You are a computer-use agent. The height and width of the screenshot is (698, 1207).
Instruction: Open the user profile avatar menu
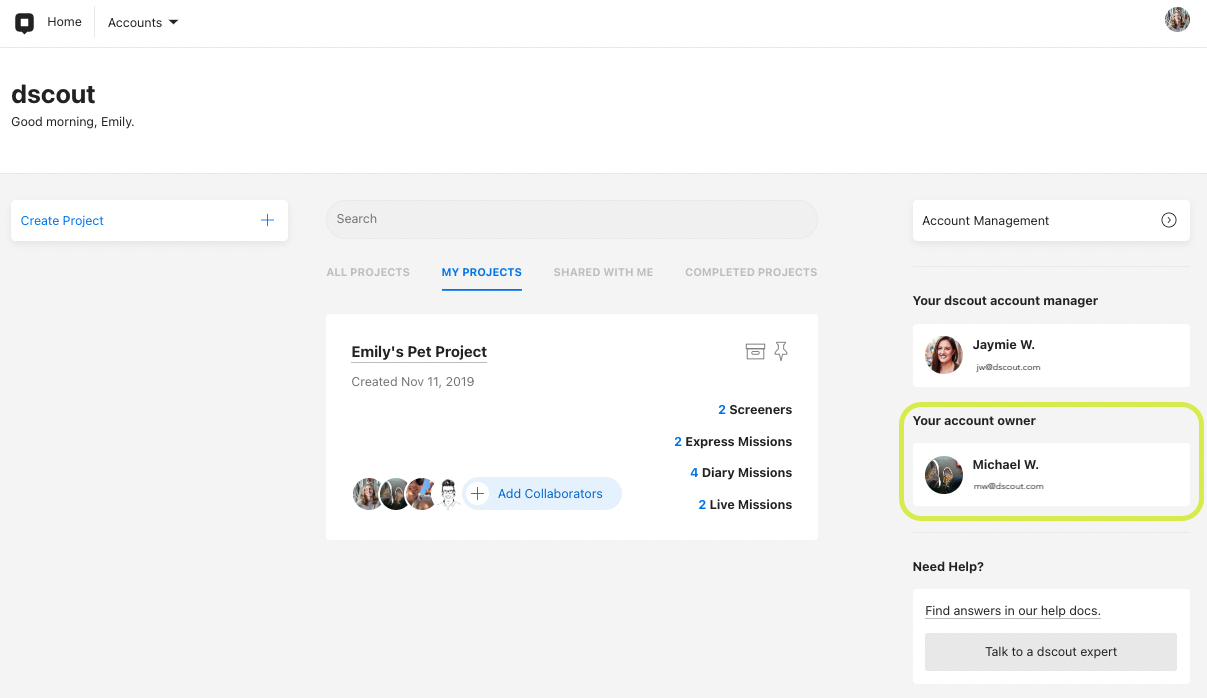point(1177,20)
